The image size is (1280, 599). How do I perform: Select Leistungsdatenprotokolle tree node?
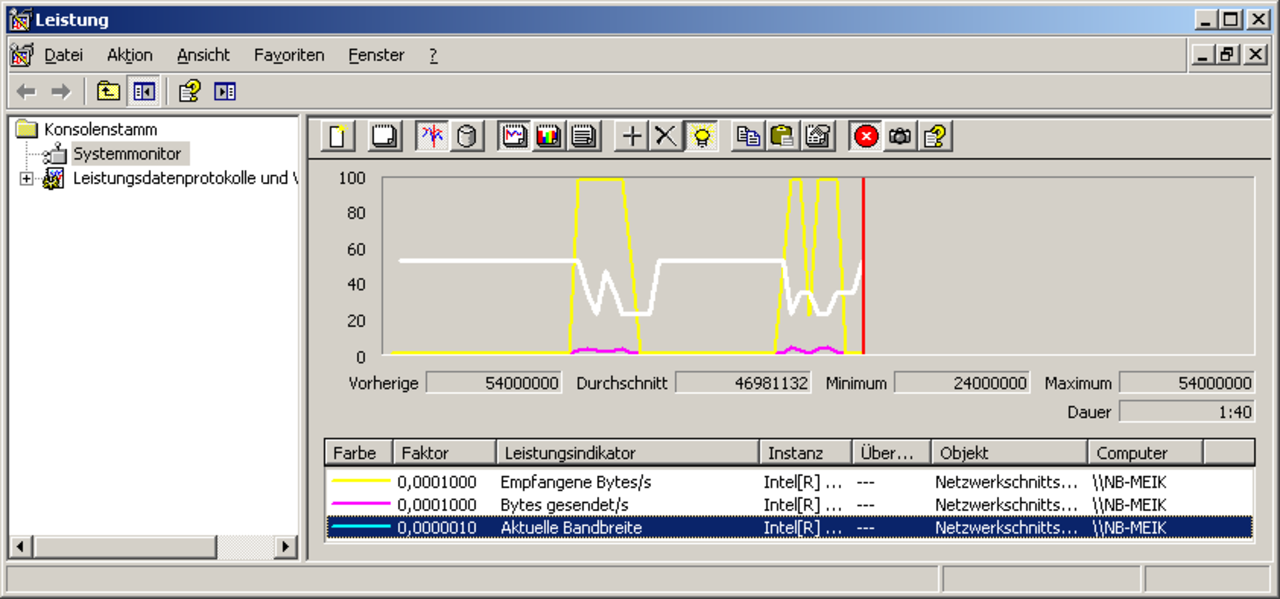coord(185,179)
